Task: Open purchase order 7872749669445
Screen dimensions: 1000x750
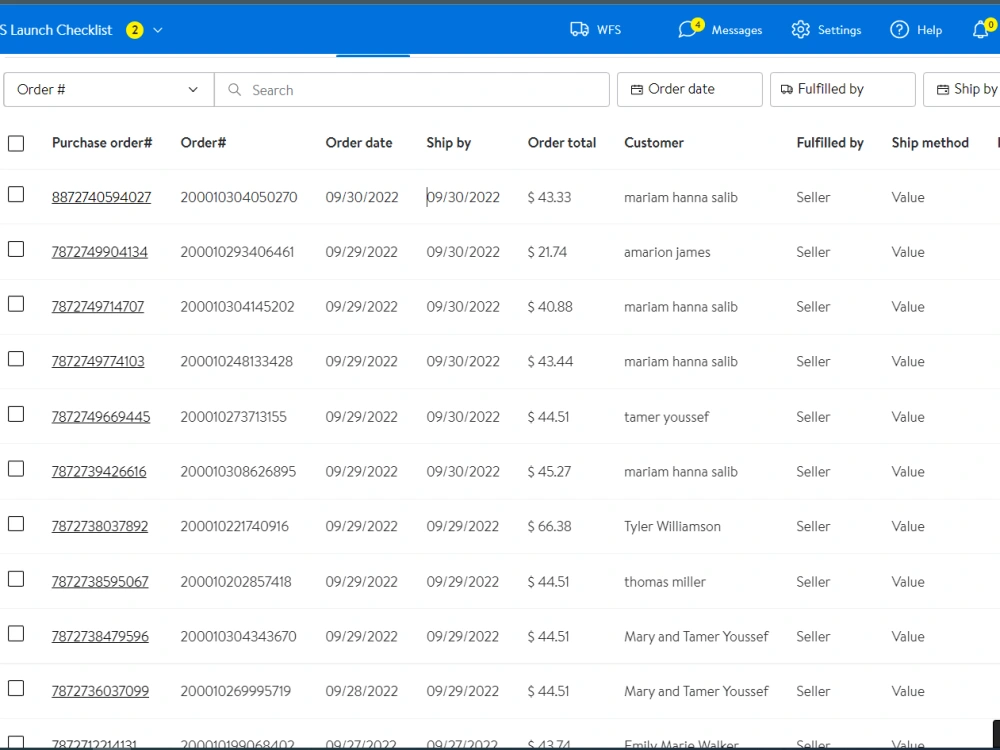Action: pos(101,416)
